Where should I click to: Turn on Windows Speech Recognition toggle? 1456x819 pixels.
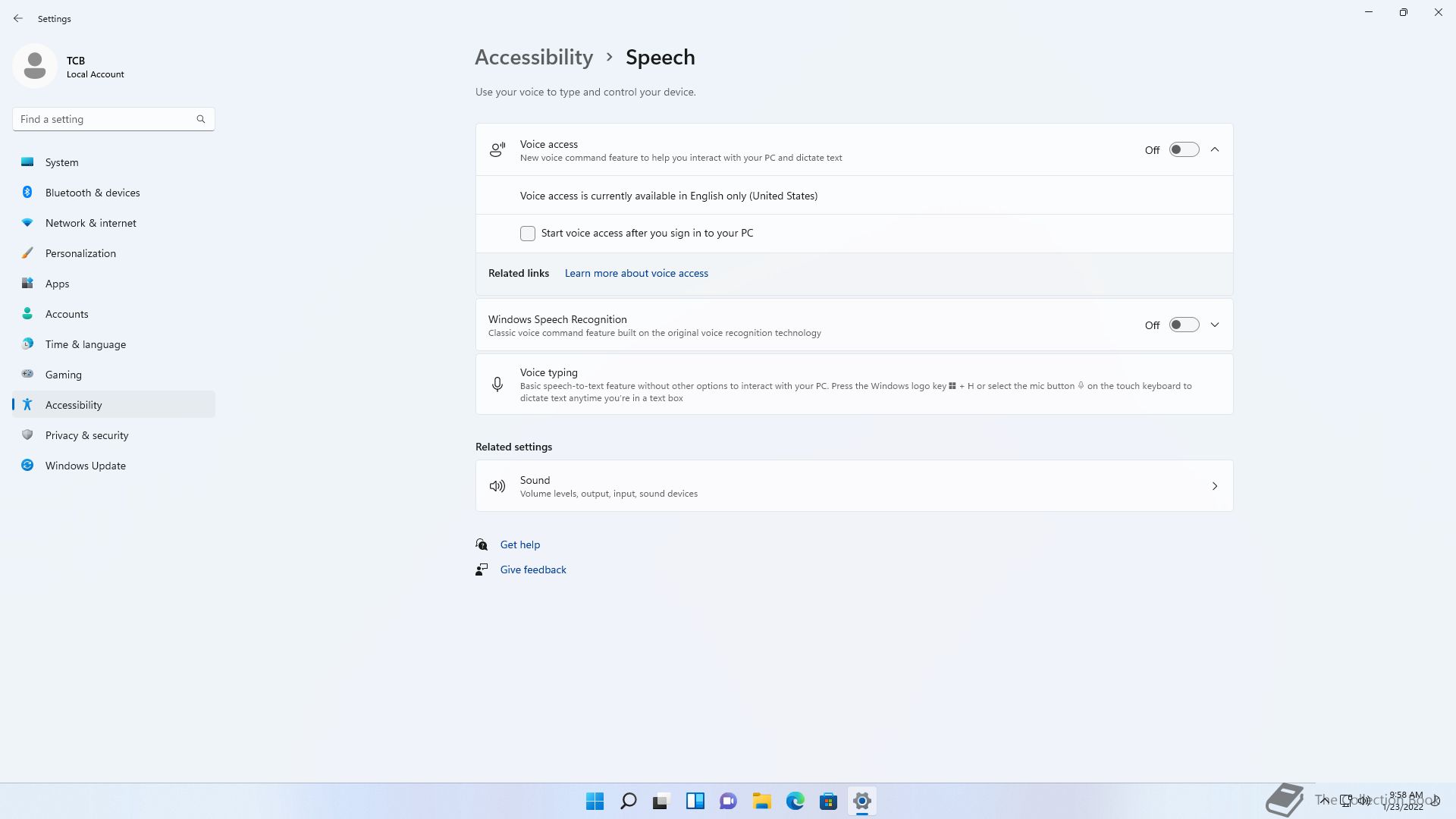[x=1184, y=325]
